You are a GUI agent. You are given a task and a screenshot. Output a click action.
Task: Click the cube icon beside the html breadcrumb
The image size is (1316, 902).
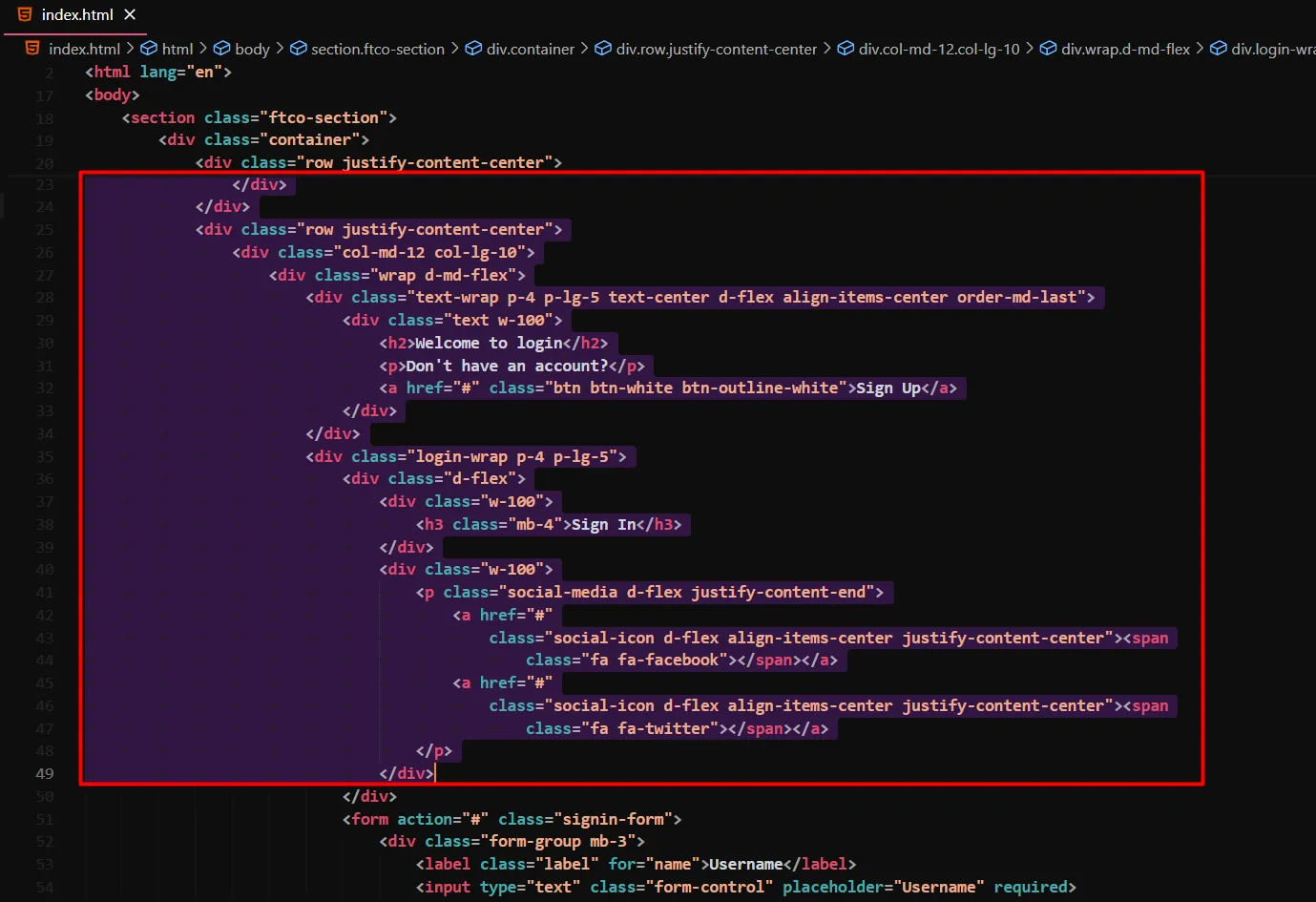point(149,49)
